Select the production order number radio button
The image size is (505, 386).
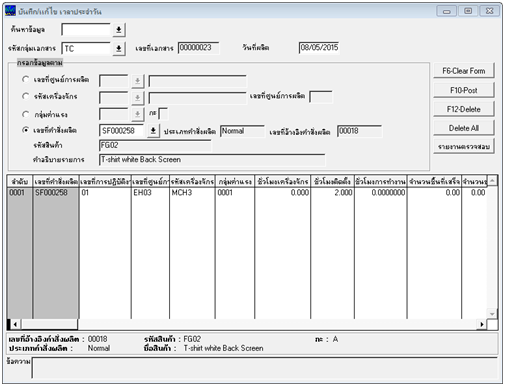(x=25, y=130)
